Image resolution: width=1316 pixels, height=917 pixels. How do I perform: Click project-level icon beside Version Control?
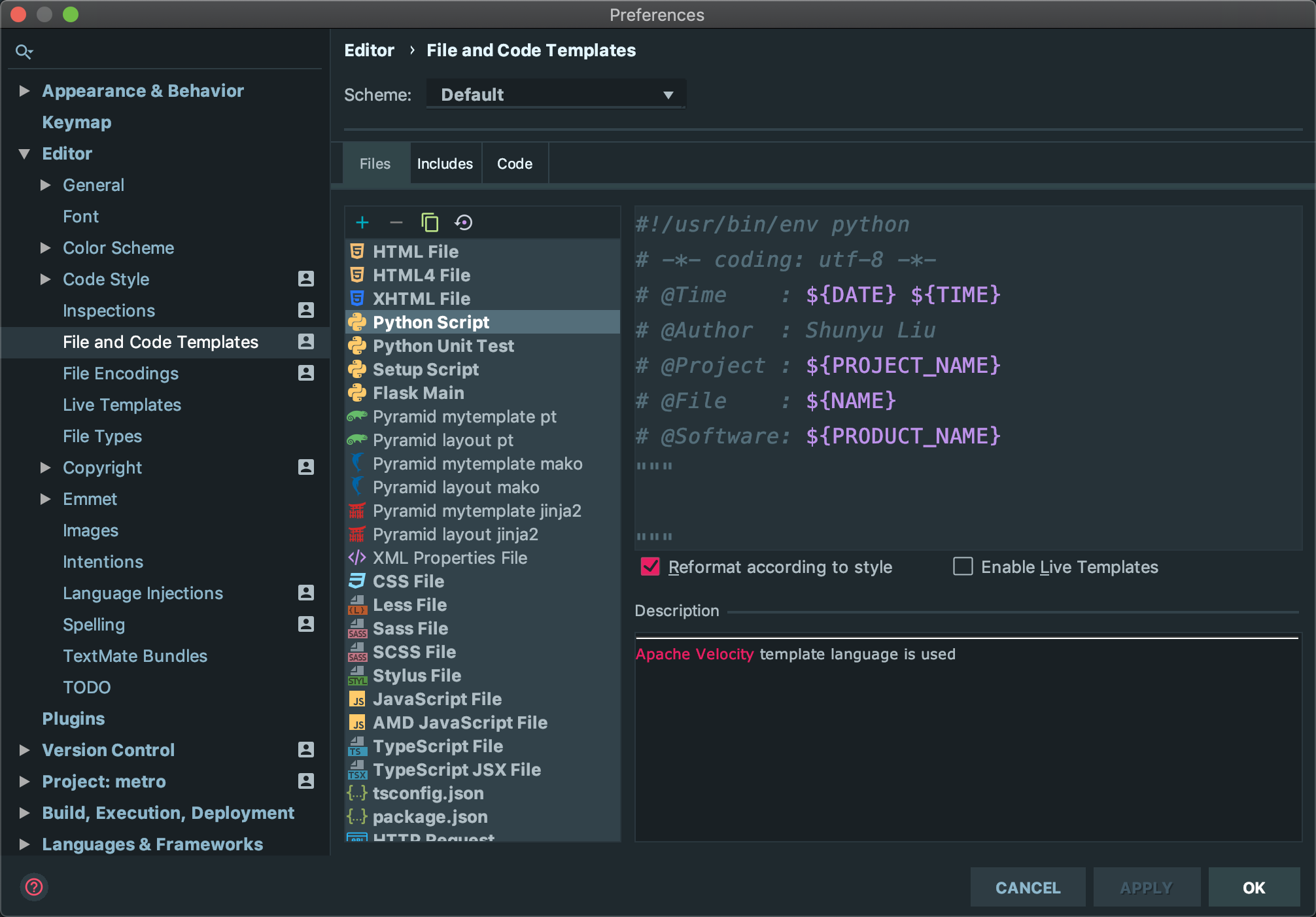point(306,750)
